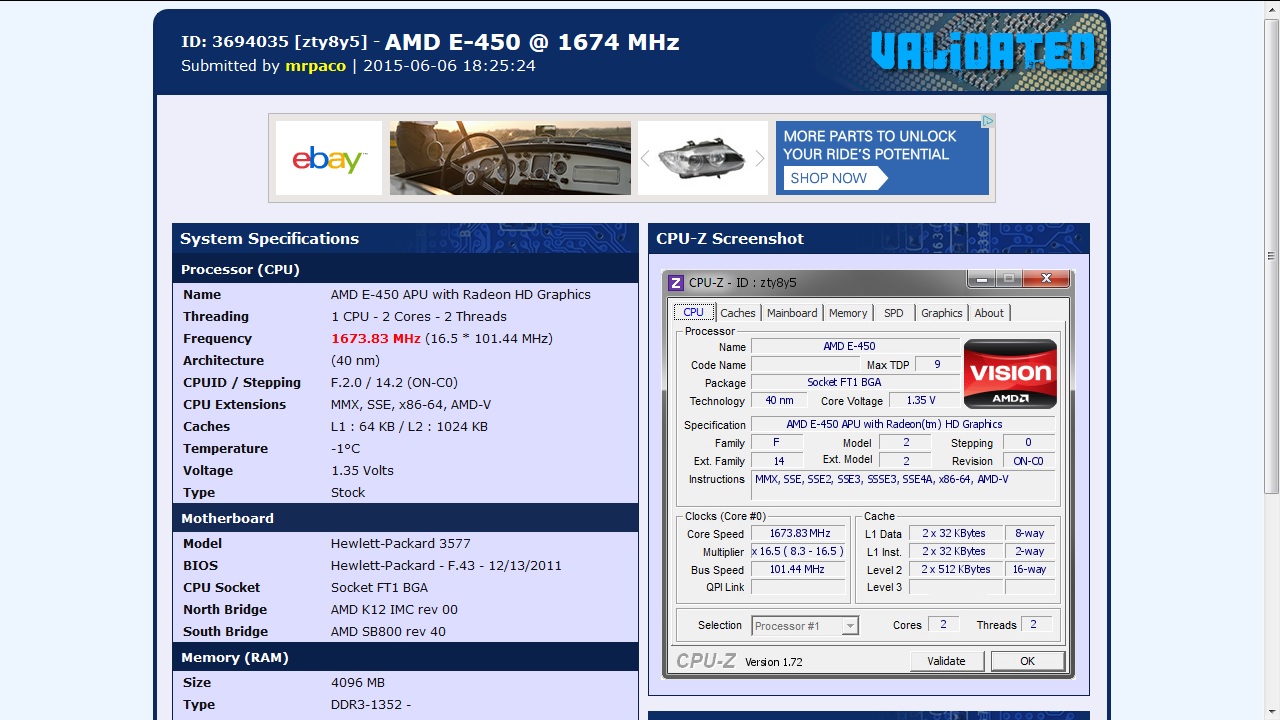
Task: Click the browser scrollbar up arrow
Action: click(1271, 9)
